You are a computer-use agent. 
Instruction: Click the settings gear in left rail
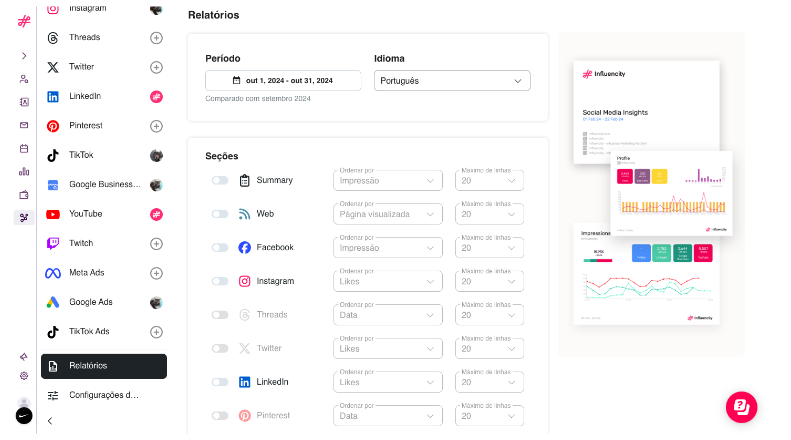coord(24,376)
